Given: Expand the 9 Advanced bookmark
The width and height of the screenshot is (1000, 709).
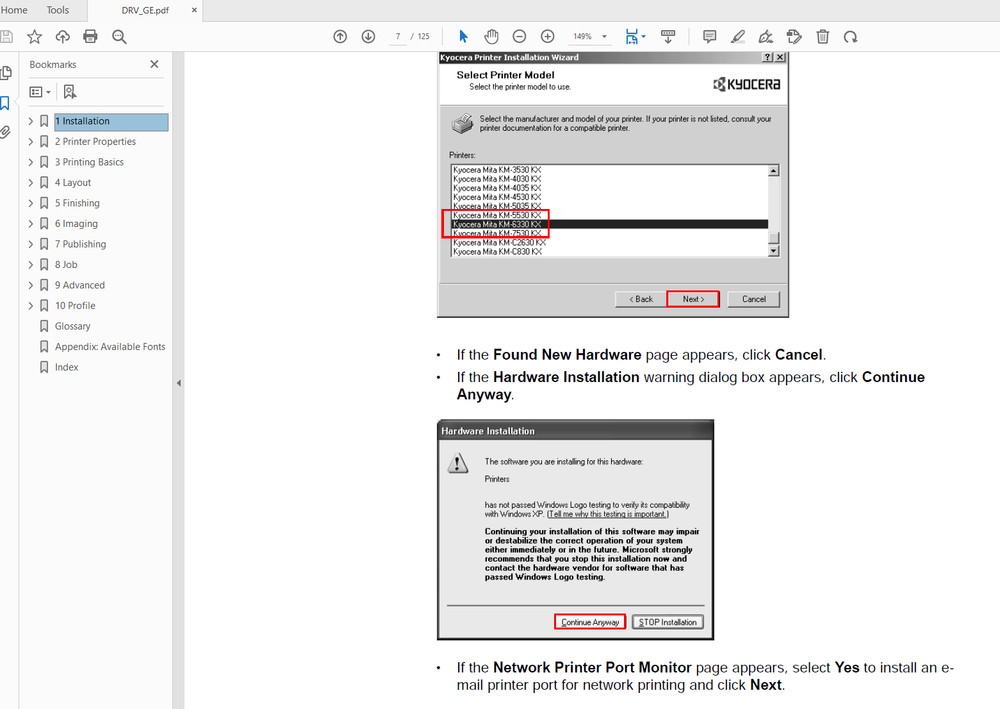Looking at the screenshot, I should click(31, 285).
